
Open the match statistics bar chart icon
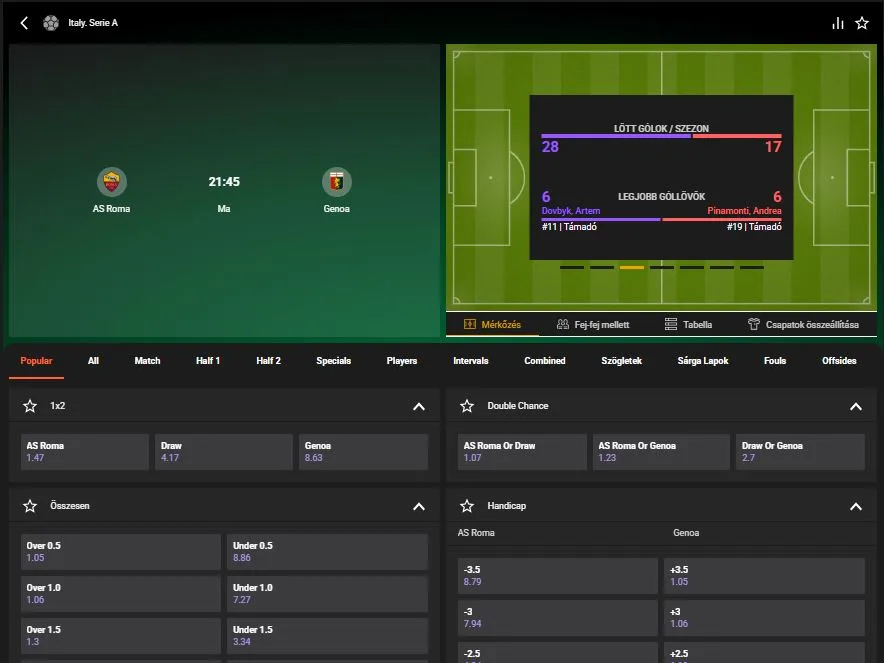[x=838, y=22]
